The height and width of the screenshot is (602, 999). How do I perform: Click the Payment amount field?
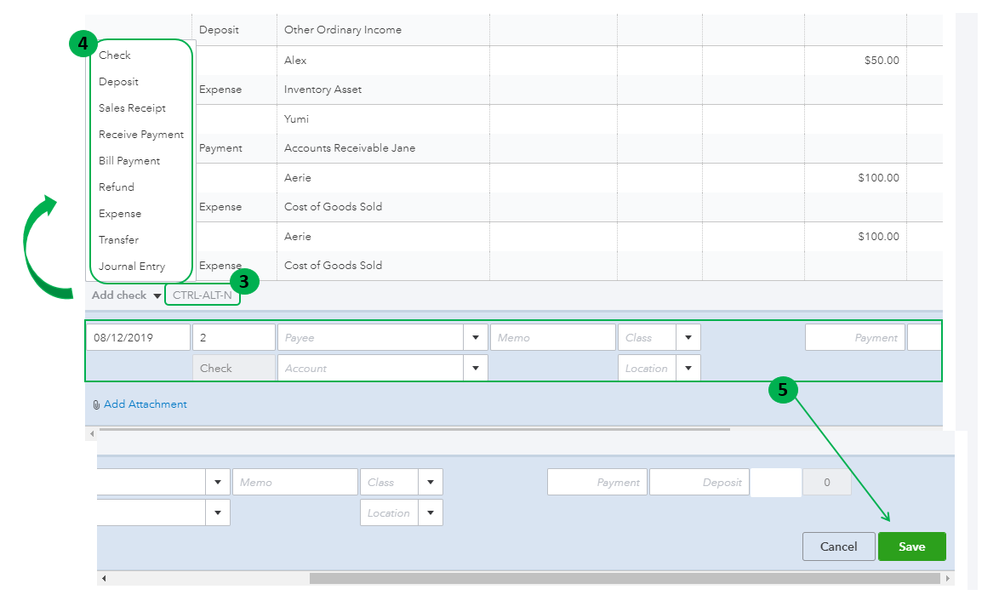point(855,338)
